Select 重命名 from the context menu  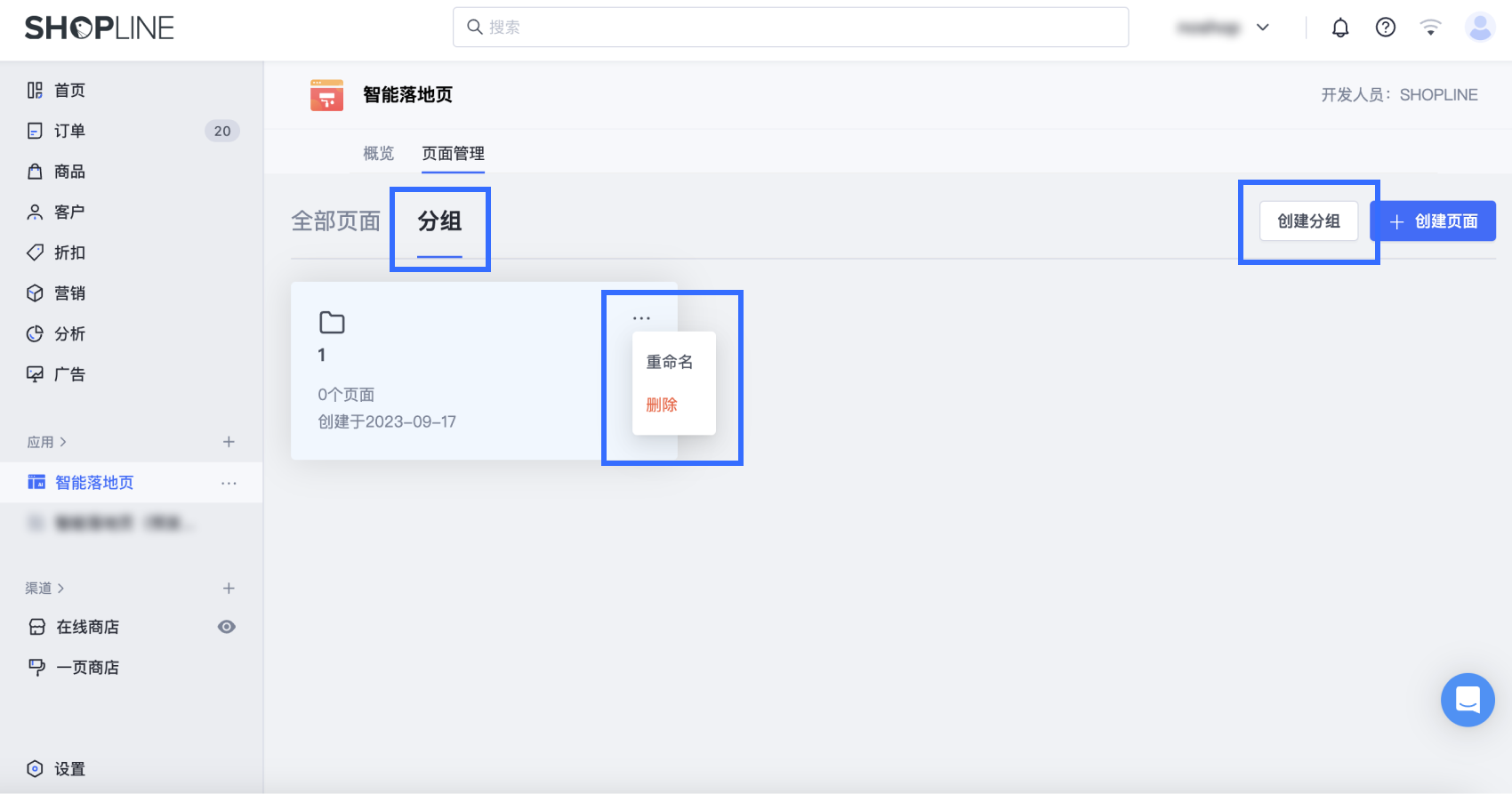coord(669,362)
